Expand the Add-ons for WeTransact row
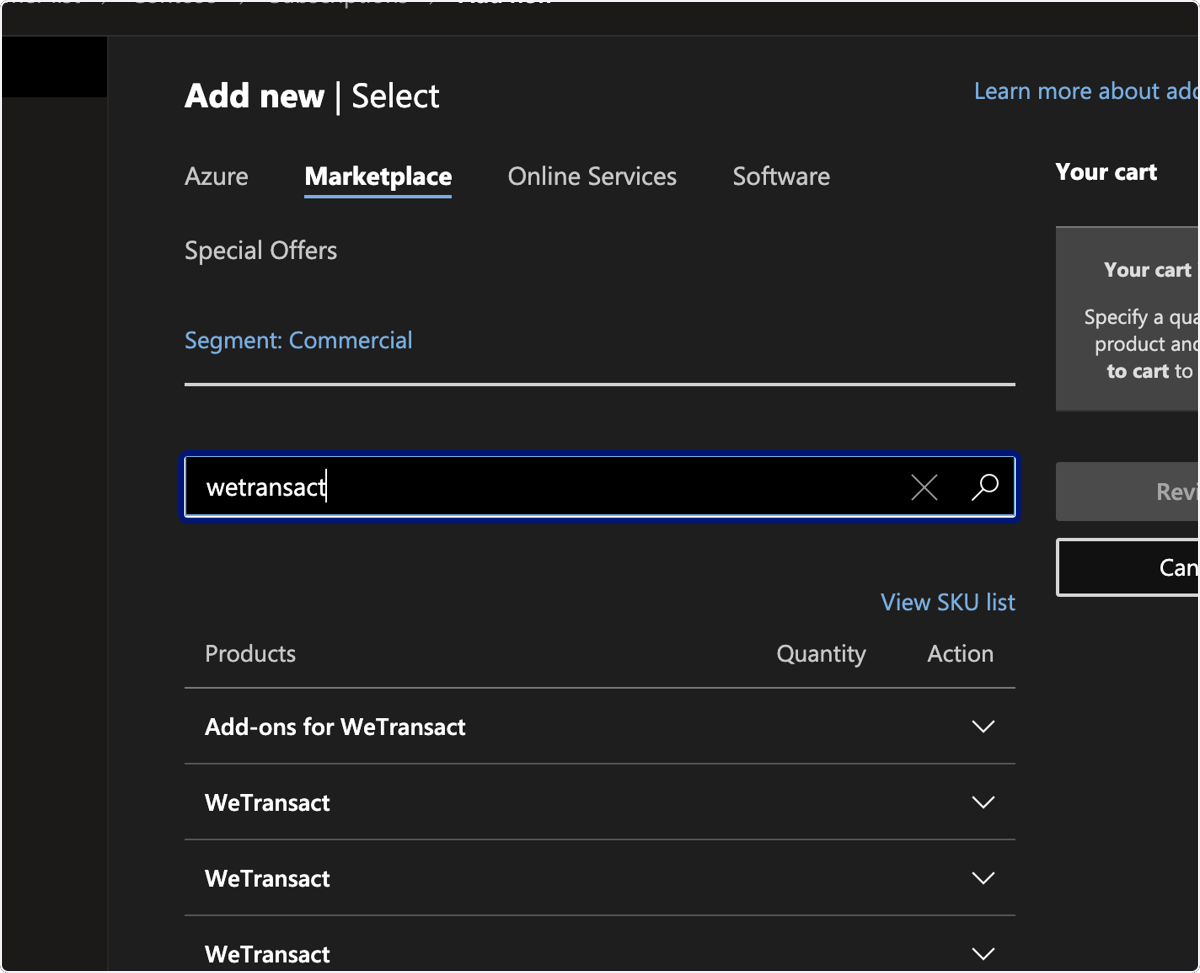The width and height of the screenshot is (1200, 973). (x=983, y=727)
